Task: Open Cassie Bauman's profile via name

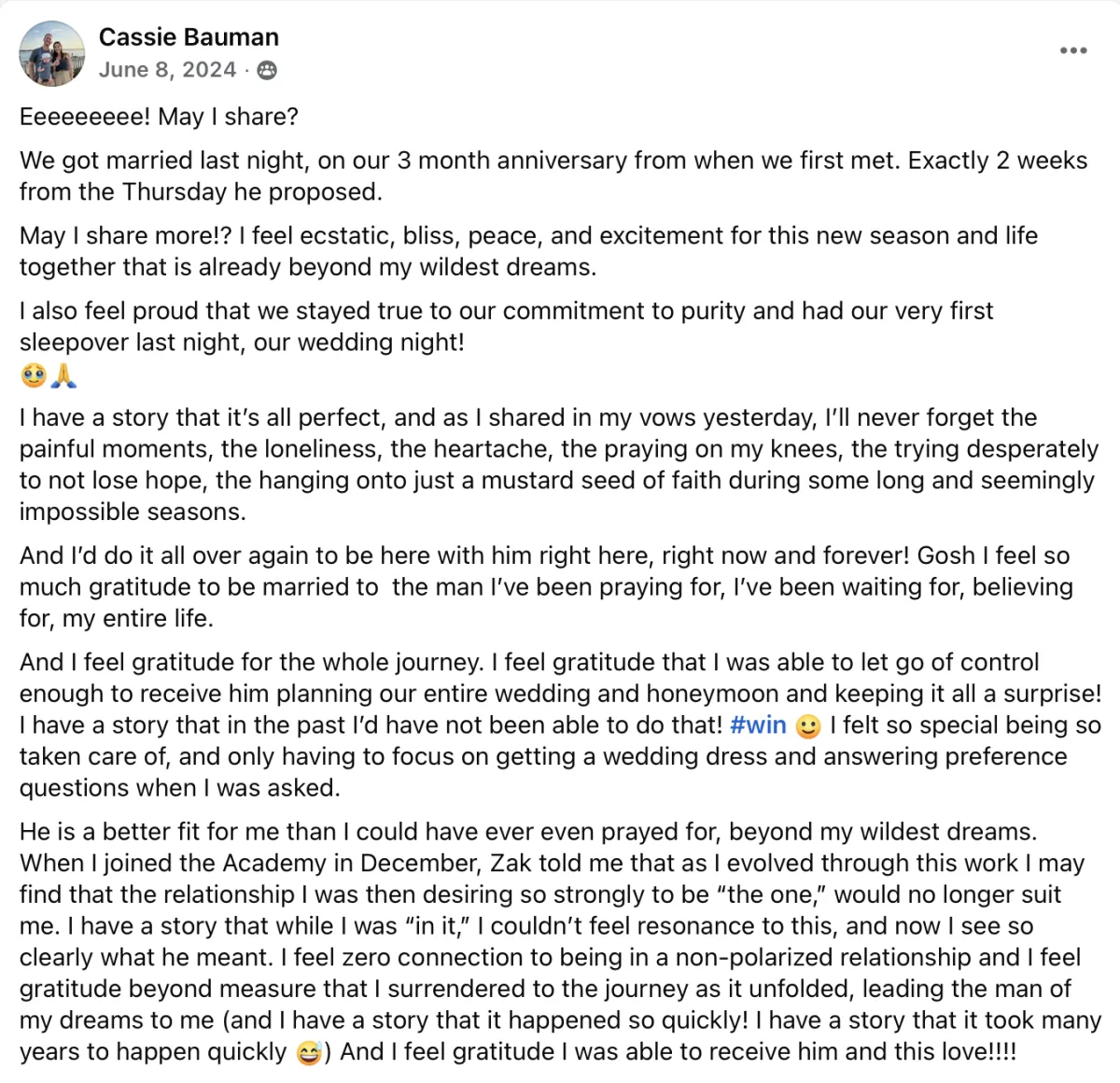Action: (189, 37)
